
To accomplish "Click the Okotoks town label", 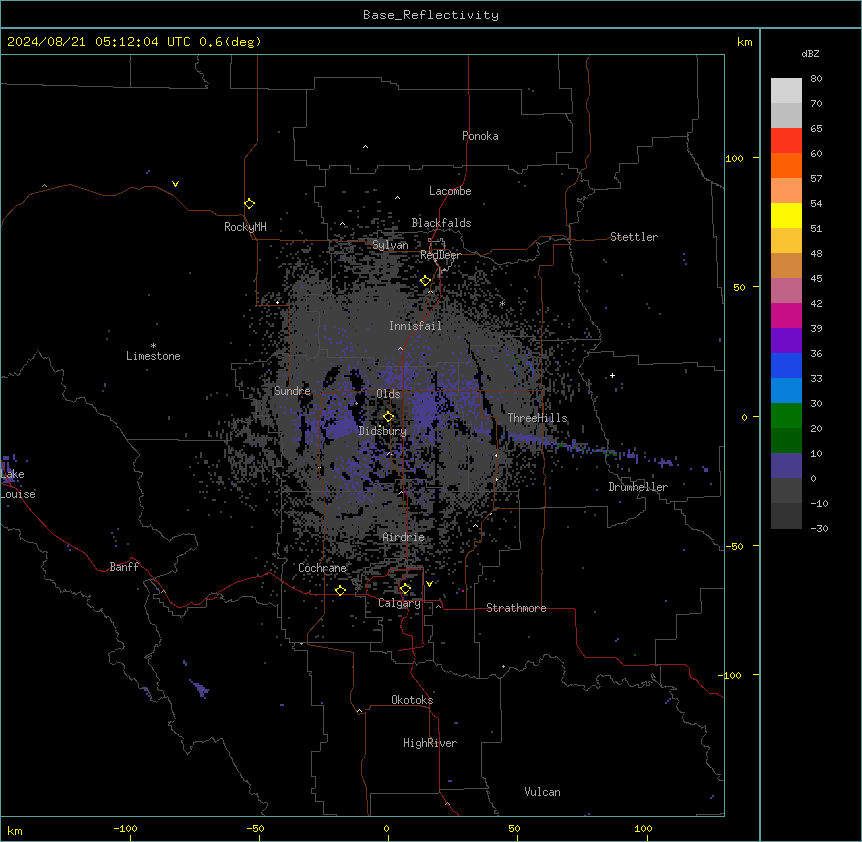I will (x=412, y=700).
